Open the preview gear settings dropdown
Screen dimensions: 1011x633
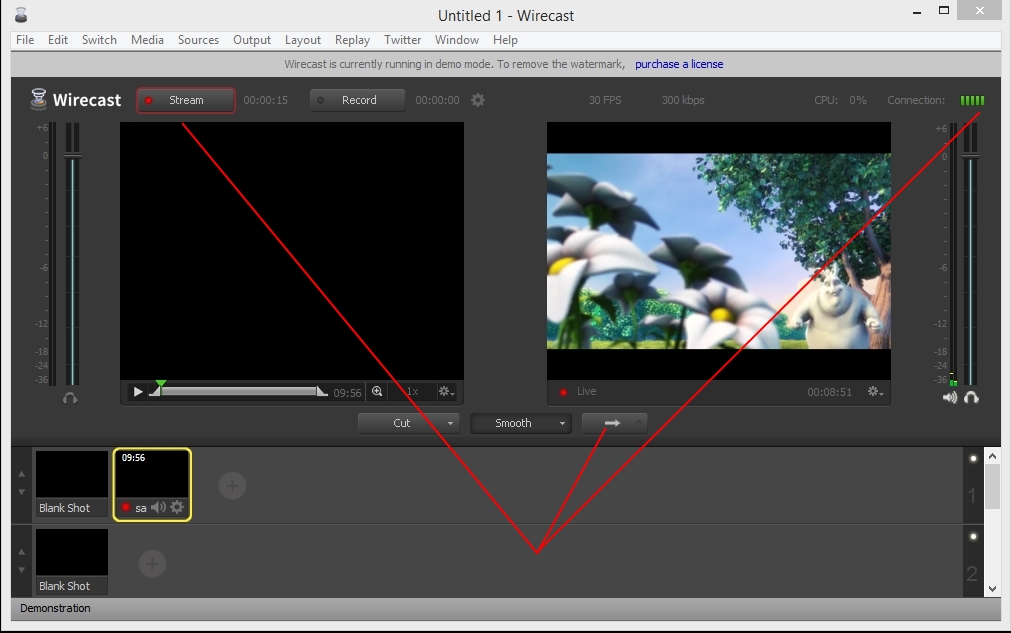[x=446, y=391]
